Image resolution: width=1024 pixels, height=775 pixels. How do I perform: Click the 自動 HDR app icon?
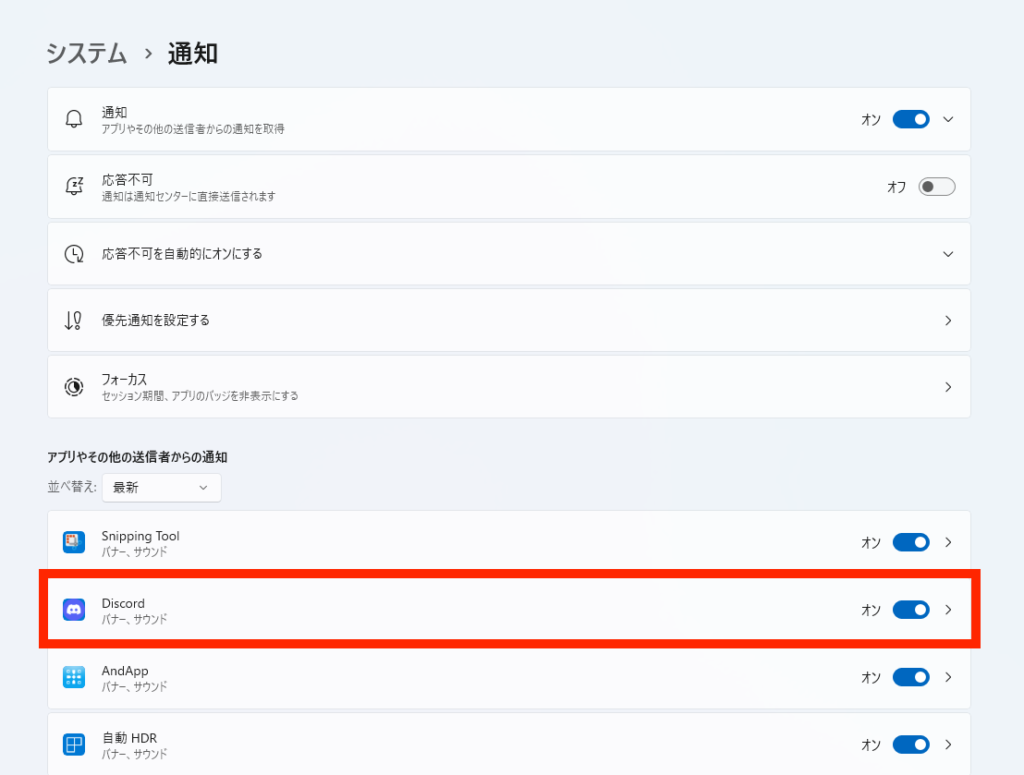click(73, 744)
